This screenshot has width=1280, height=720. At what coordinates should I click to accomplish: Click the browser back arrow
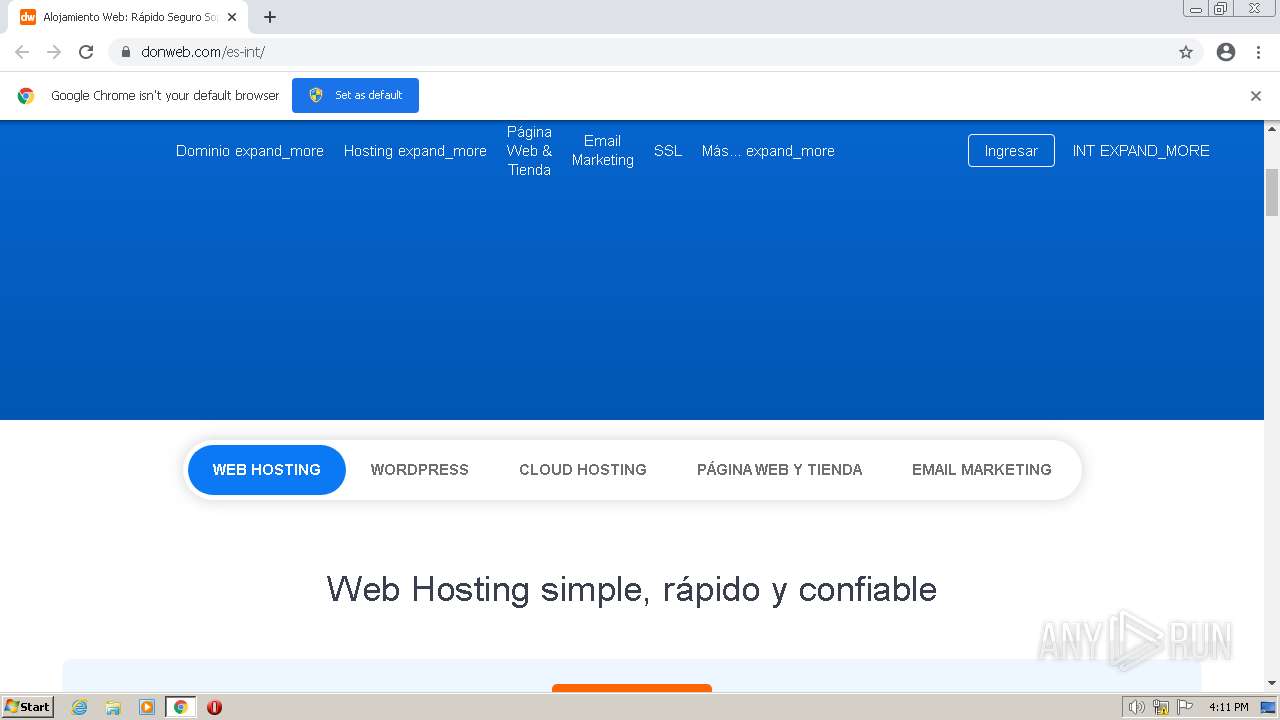click(x=22, y=52)
